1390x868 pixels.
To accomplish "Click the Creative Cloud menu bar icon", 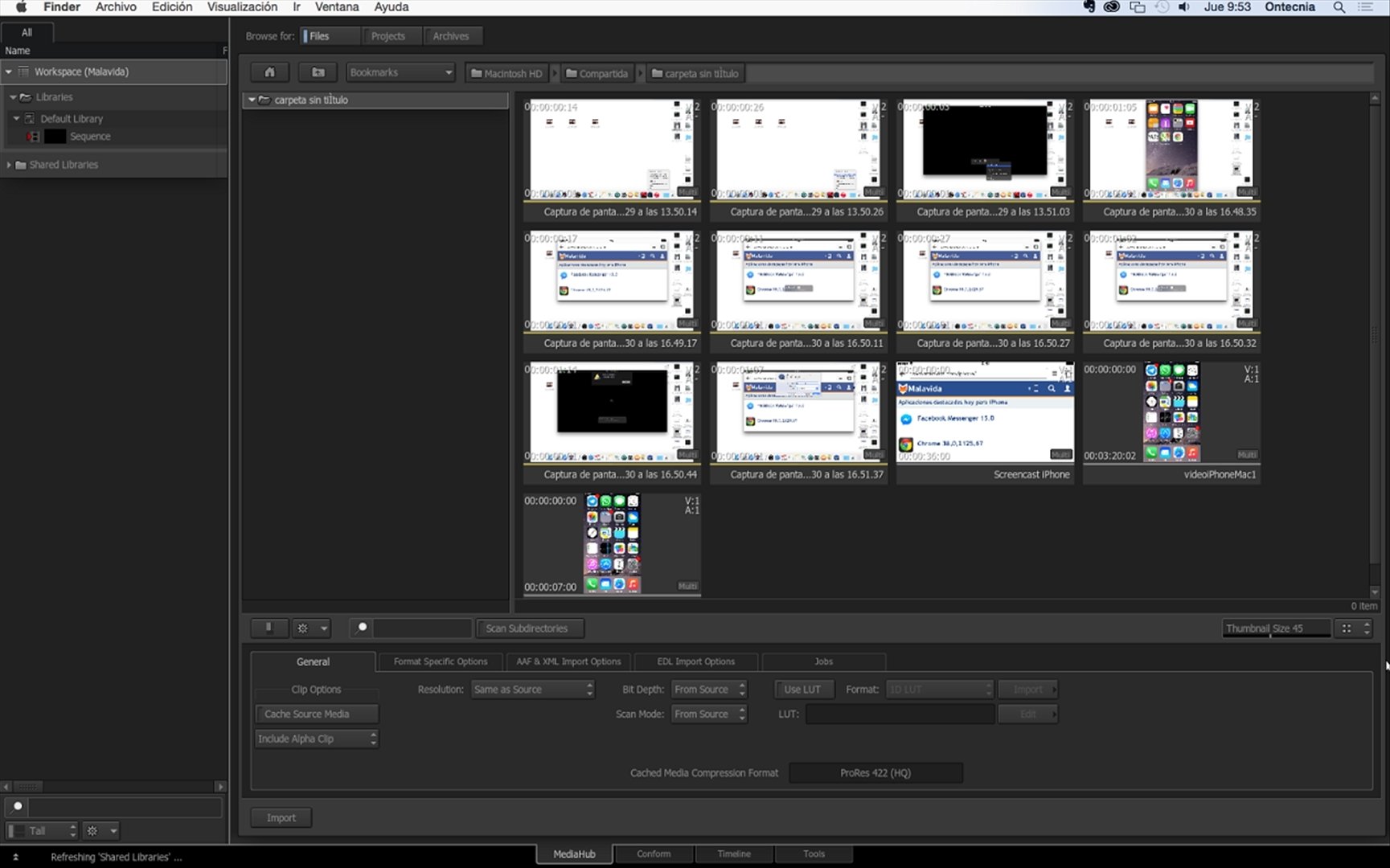I will click(x=1112, y=7).
